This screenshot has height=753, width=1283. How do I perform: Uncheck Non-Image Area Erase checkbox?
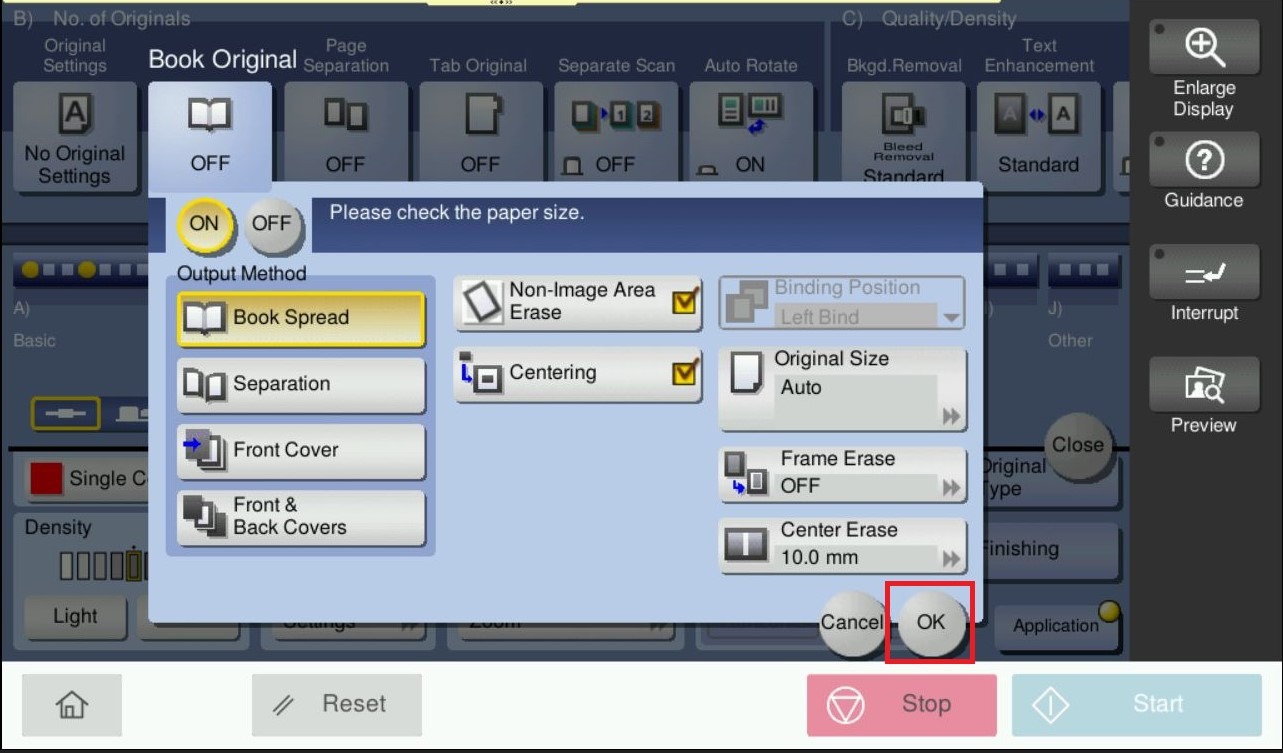coord(684,302)
